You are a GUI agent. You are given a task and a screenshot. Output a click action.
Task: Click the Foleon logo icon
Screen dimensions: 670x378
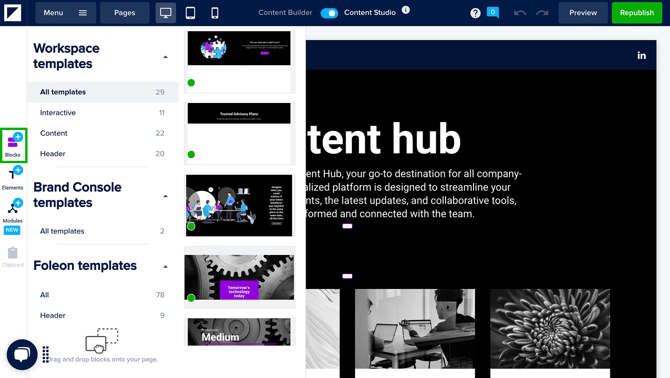(x=12, y=13)
